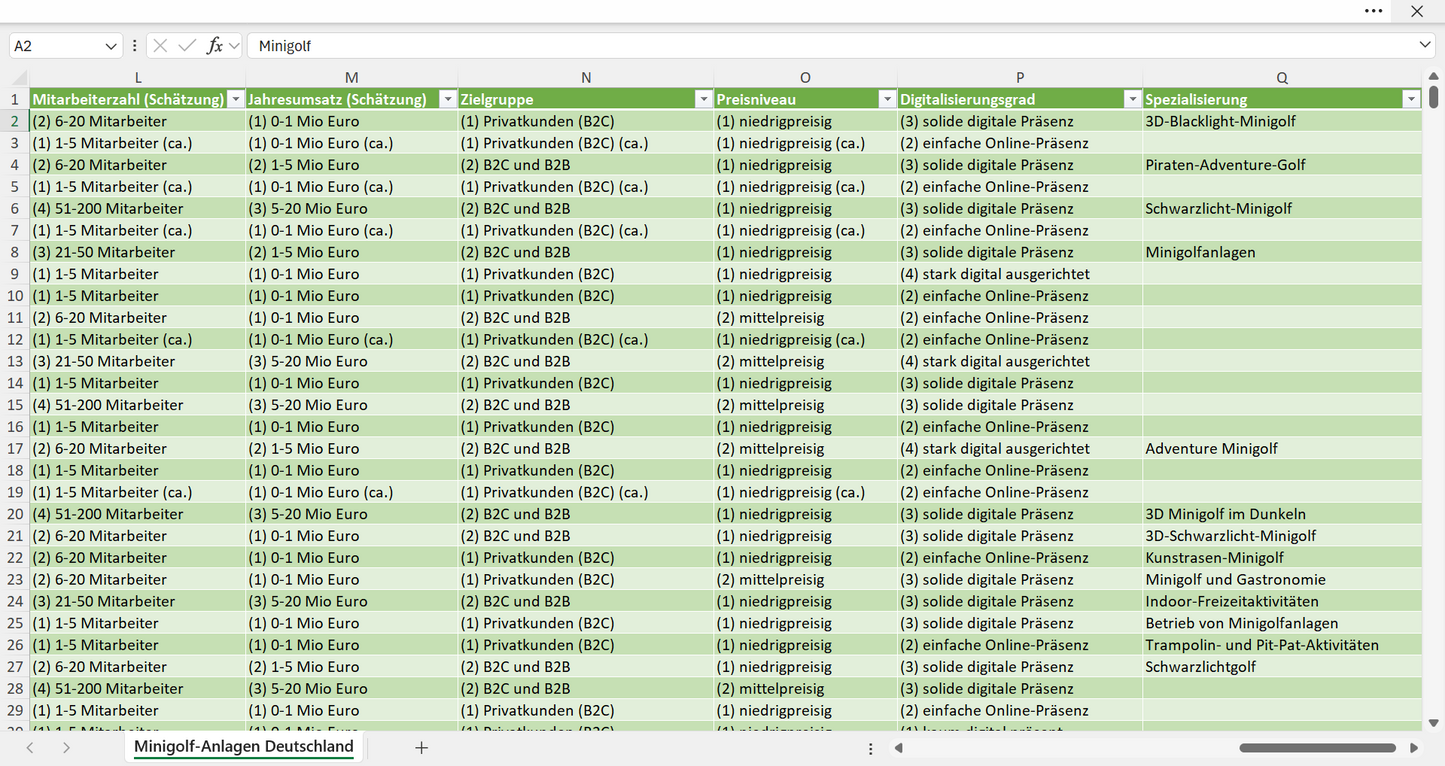Go to the previous sheet with the arrow
The width and height of the screenshot is (1445, 766).
click(x=30, y=747)
